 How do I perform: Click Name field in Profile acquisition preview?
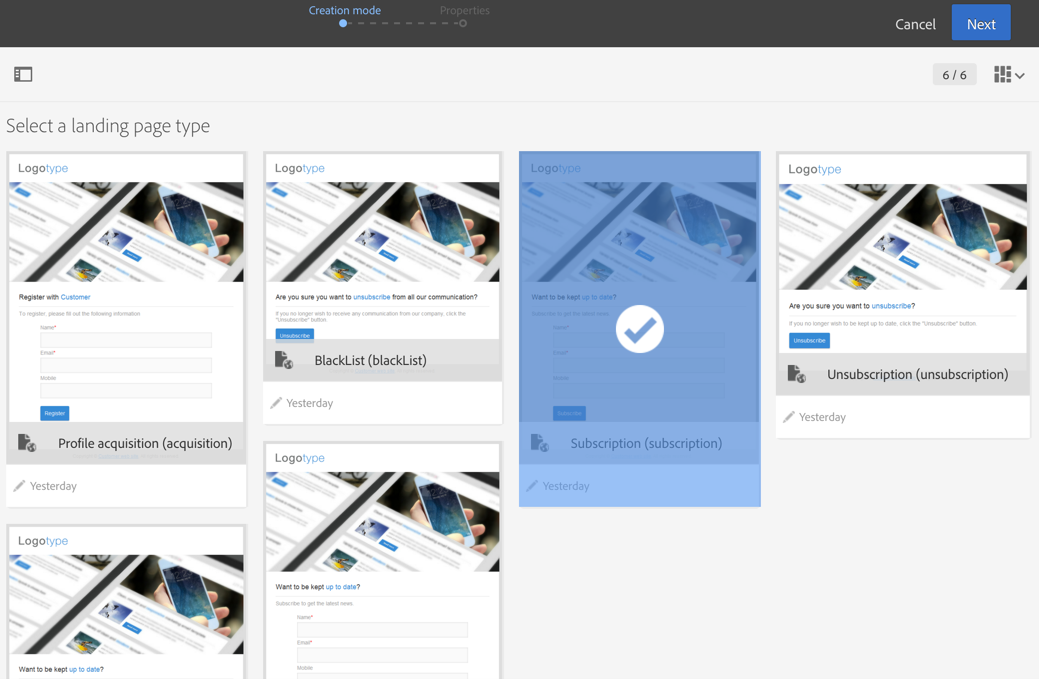pyautogui.click(x=126, y=340)
